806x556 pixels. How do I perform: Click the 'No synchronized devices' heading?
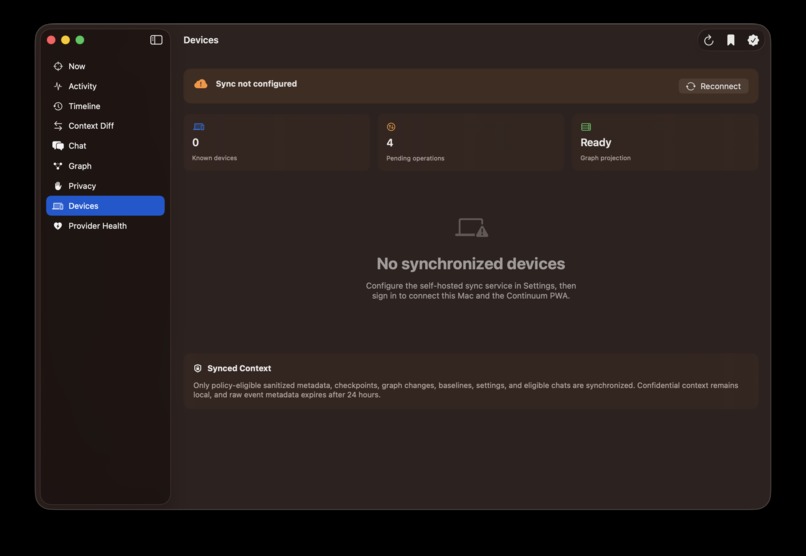(x=471, y=264)
